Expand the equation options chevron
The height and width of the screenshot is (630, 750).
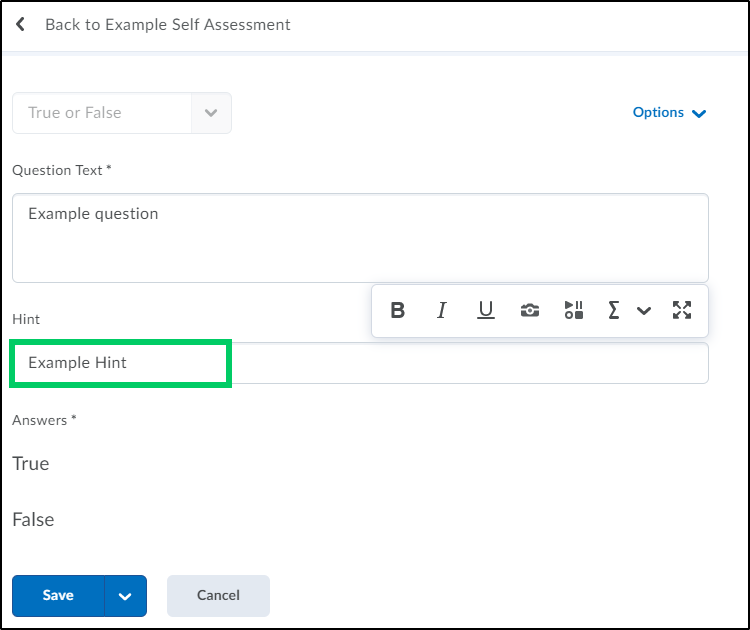point(644,311)
